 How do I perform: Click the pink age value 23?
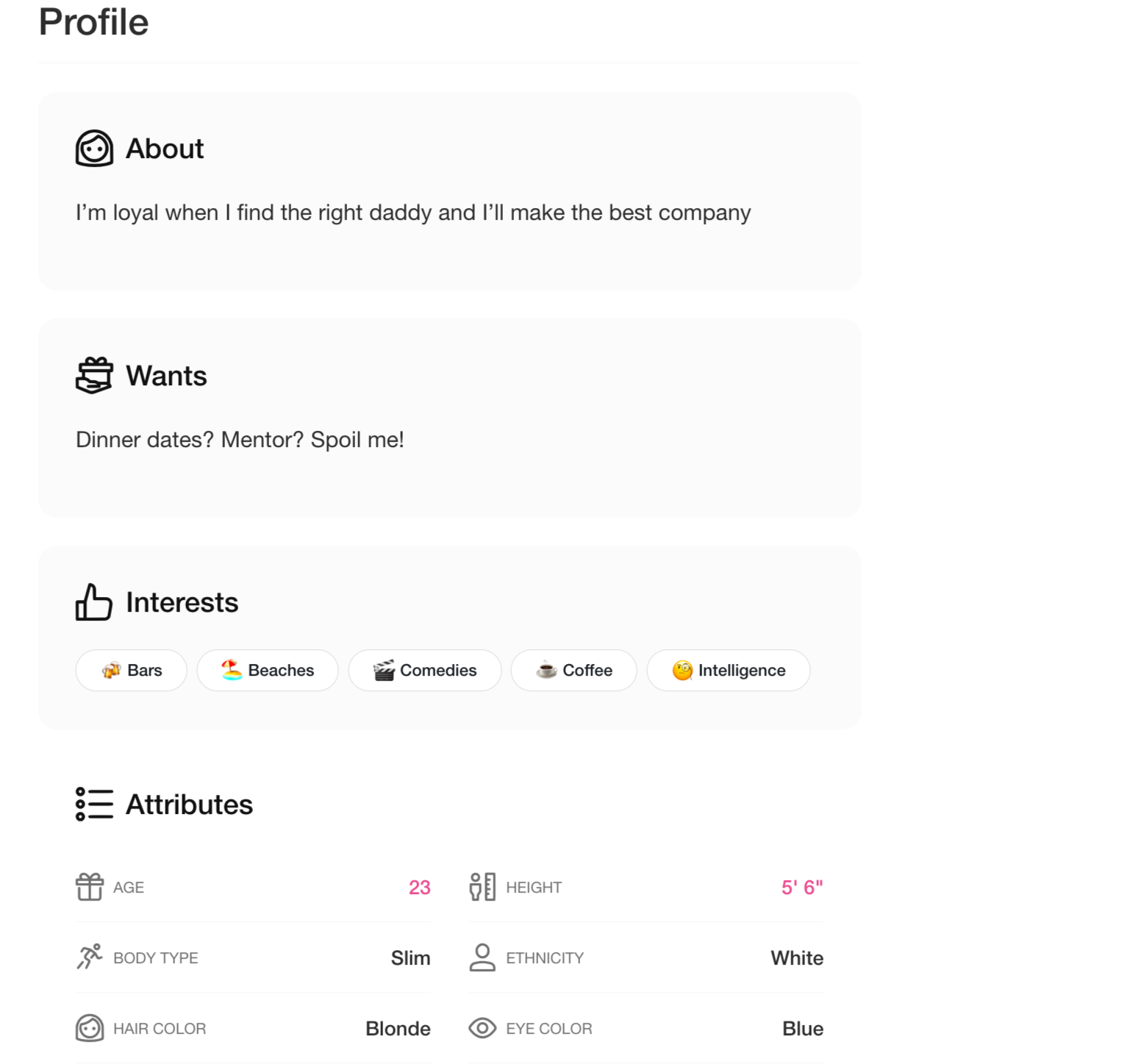tap(419, 887)
